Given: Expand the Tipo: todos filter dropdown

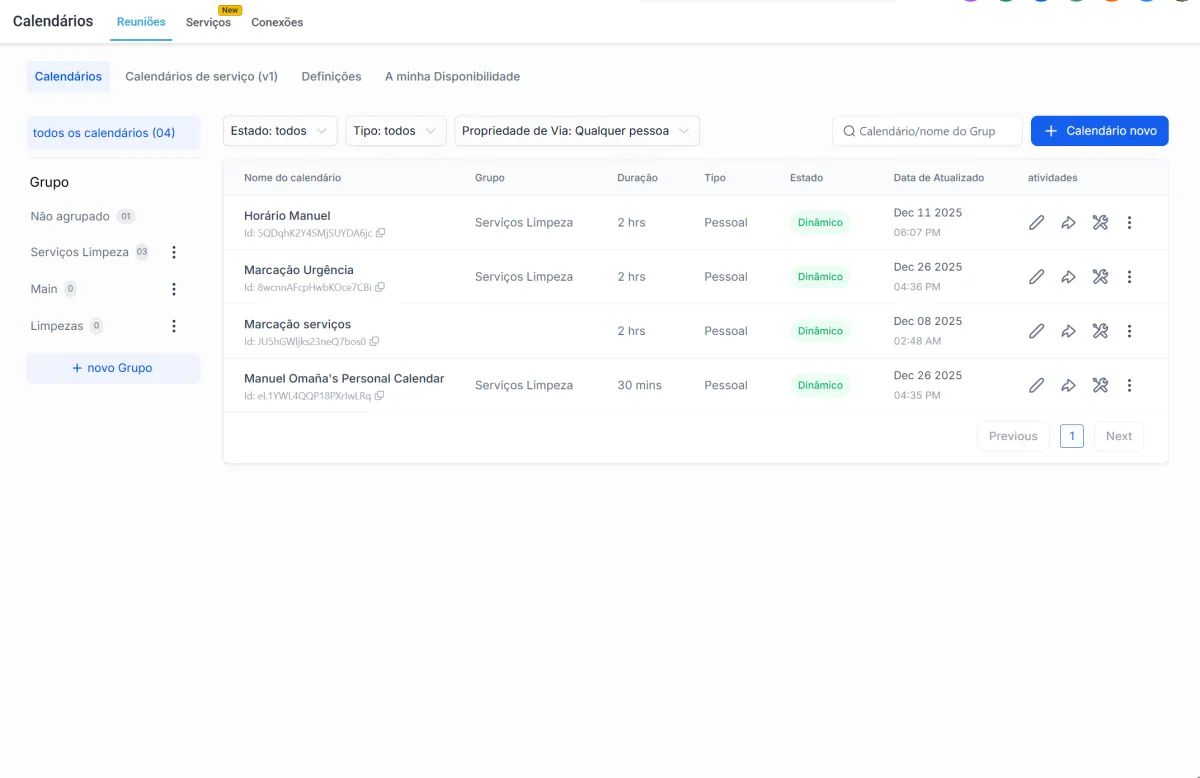Looking at the screenshot, I should pyautogui.click(x=396, y=131).
